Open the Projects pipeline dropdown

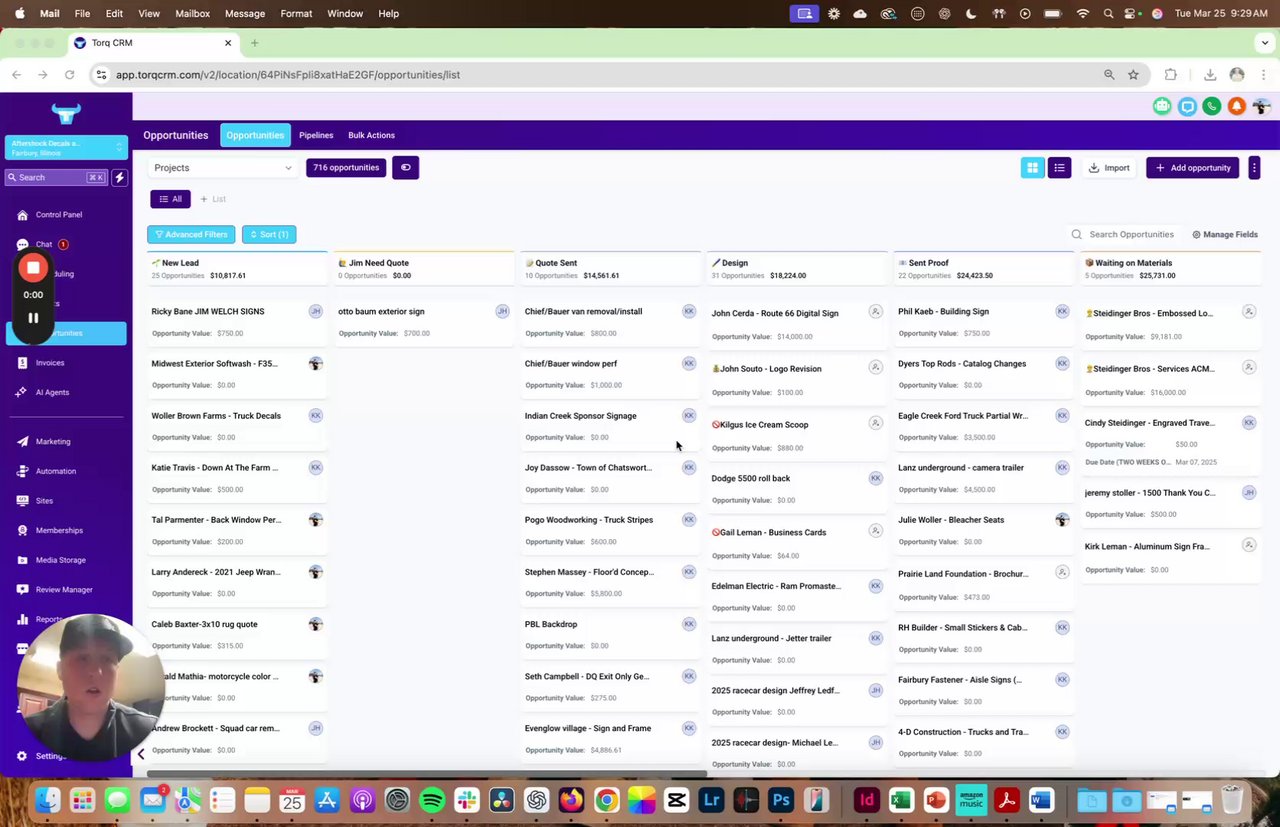[223, 168]
